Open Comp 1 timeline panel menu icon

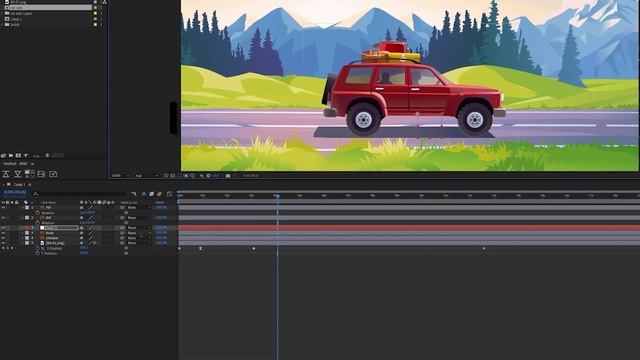point(30,184)
